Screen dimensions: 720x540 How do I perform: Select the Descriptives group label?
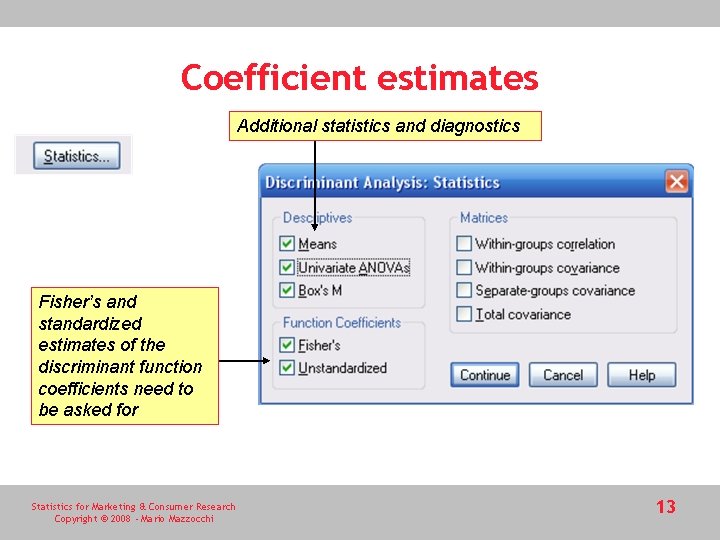(x=317, y=218)
